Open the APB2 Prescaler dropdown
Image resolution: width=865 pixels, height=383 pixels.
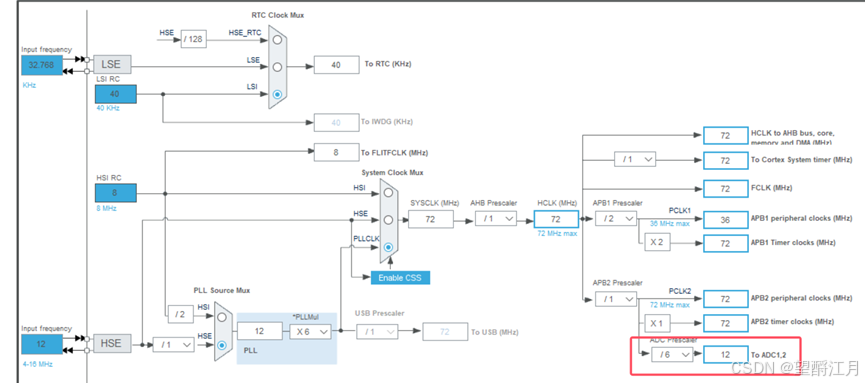pos(616,299)
